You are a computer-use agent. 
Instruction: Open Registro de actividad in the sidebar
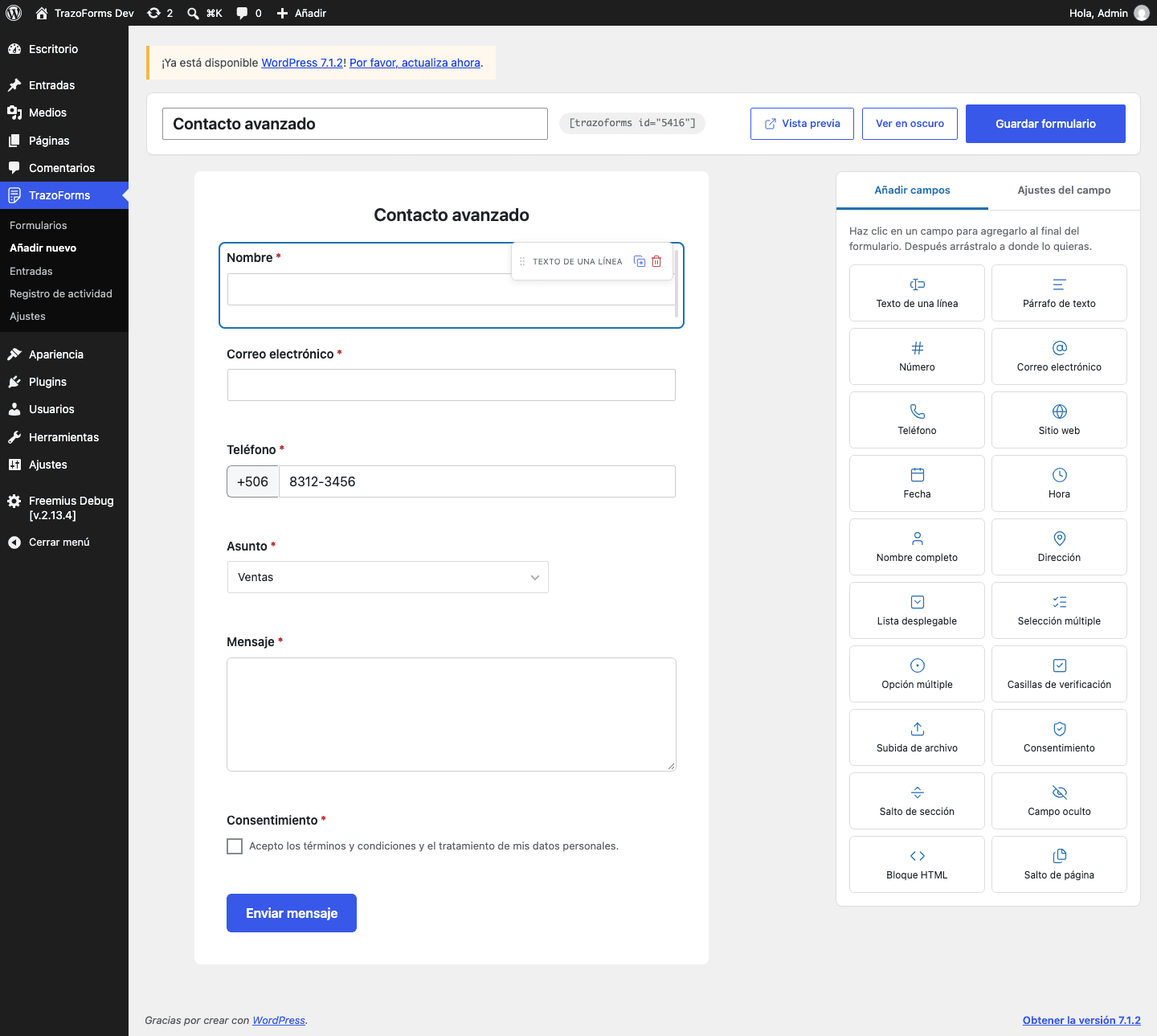61,294
